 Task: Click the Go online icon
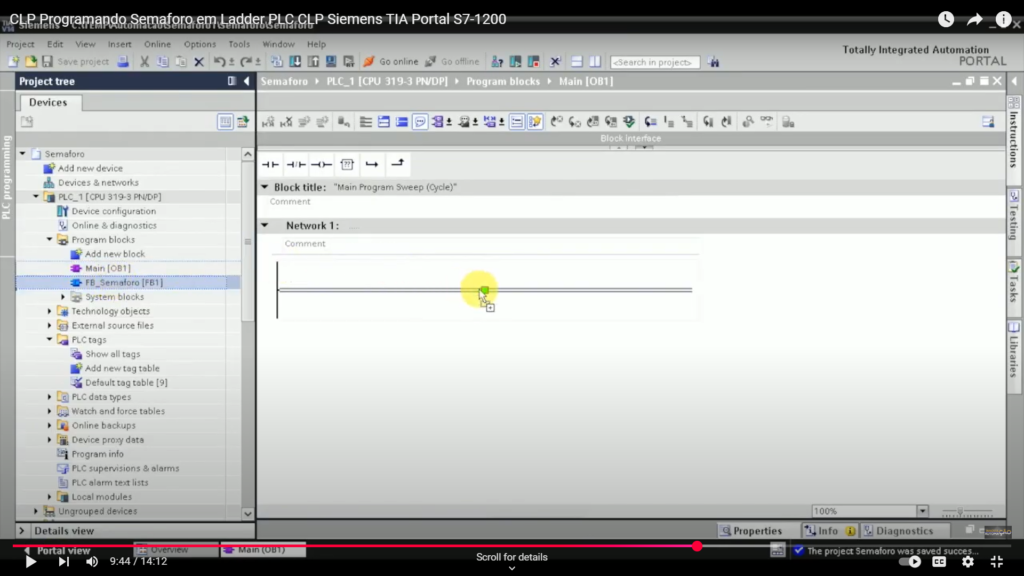(x=369, y=62)
